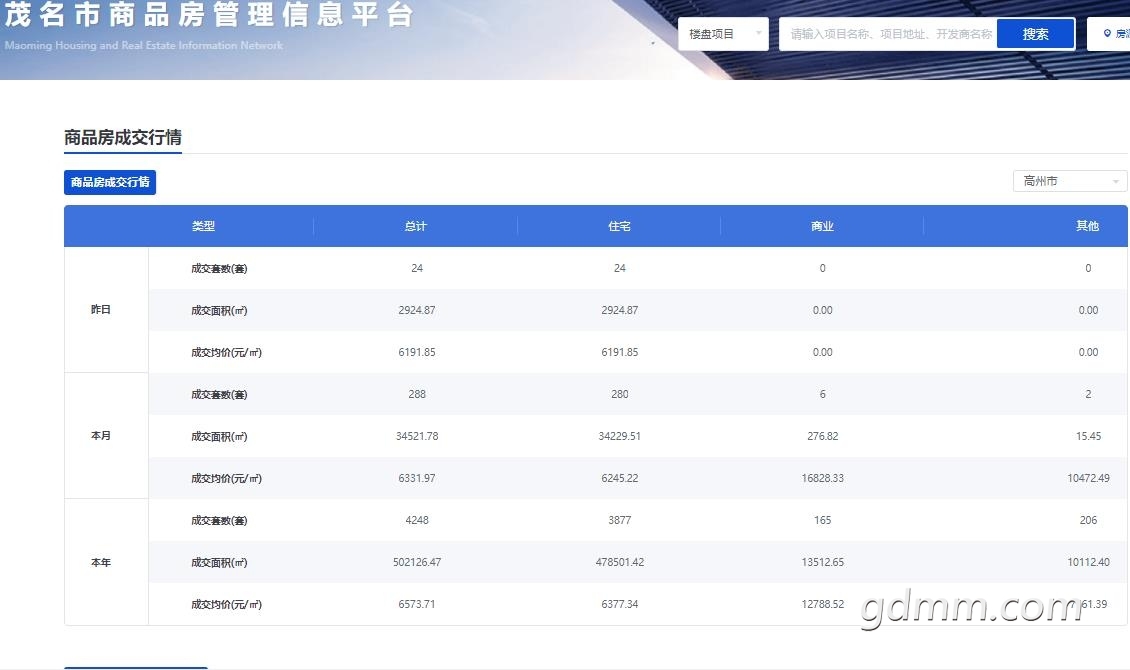Viewport: 1130px width, 670px height.
Task: Click the 住宅 column header
Action: coord(619,226)
